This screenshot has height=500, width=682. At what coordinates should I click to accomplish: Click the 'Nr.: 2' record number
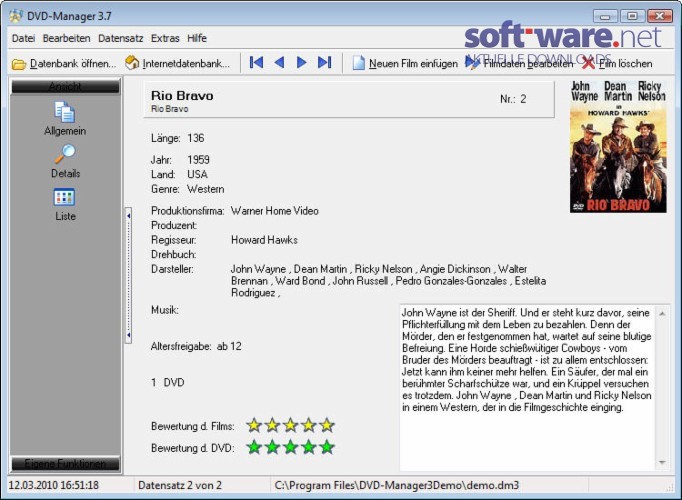pyautogui.click(x=513, y=99)
